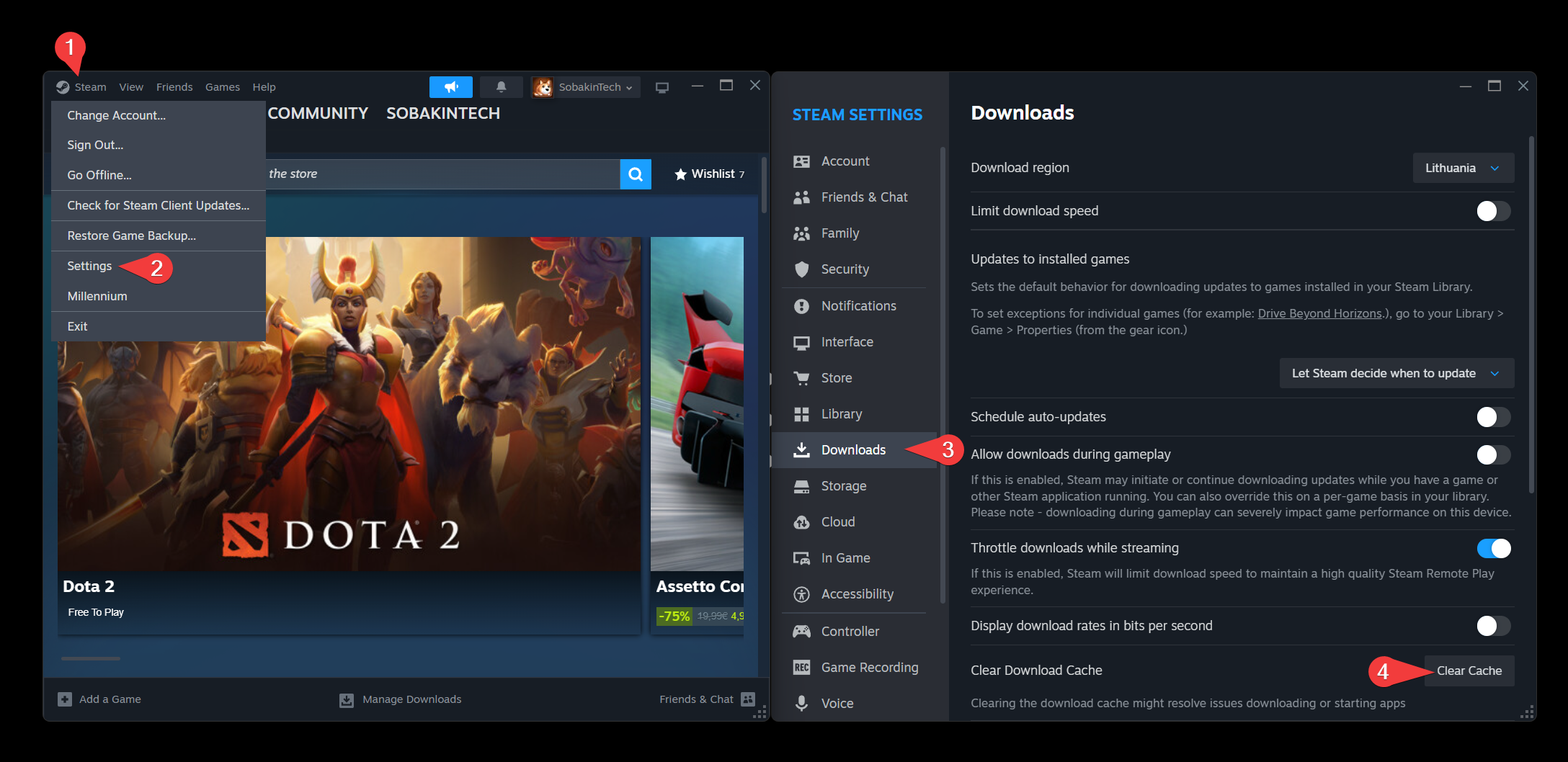Click the store search input field
This screenshot has height=762, width=1568.
(x=440, y=174)
